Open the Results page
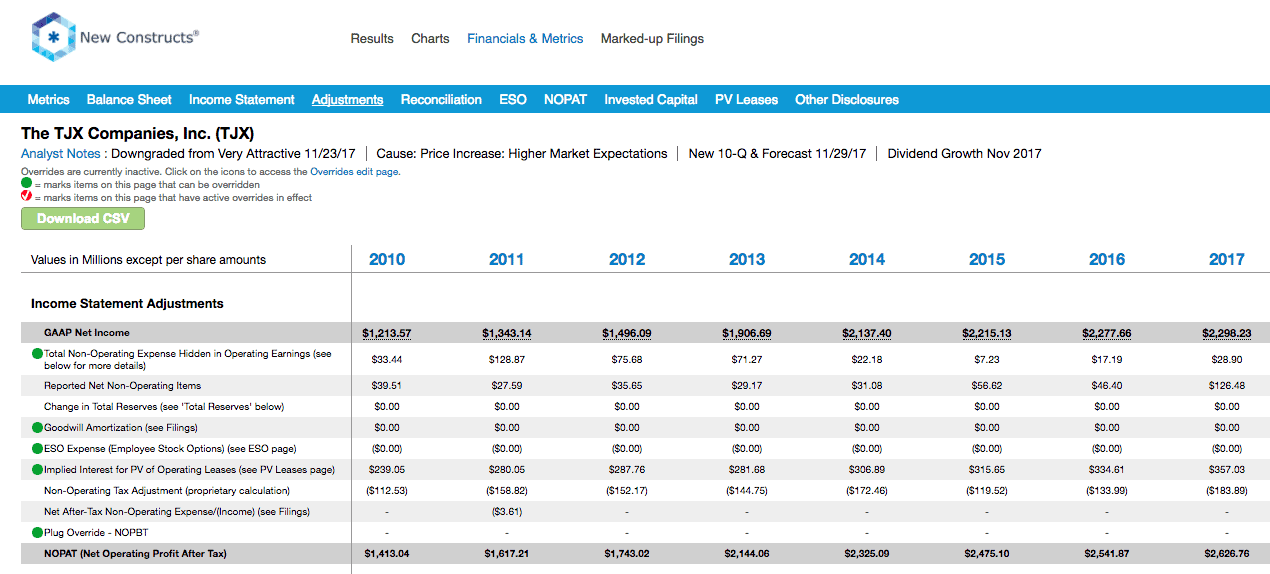Screen dimensions: 1270x574 tap(372, 38)
